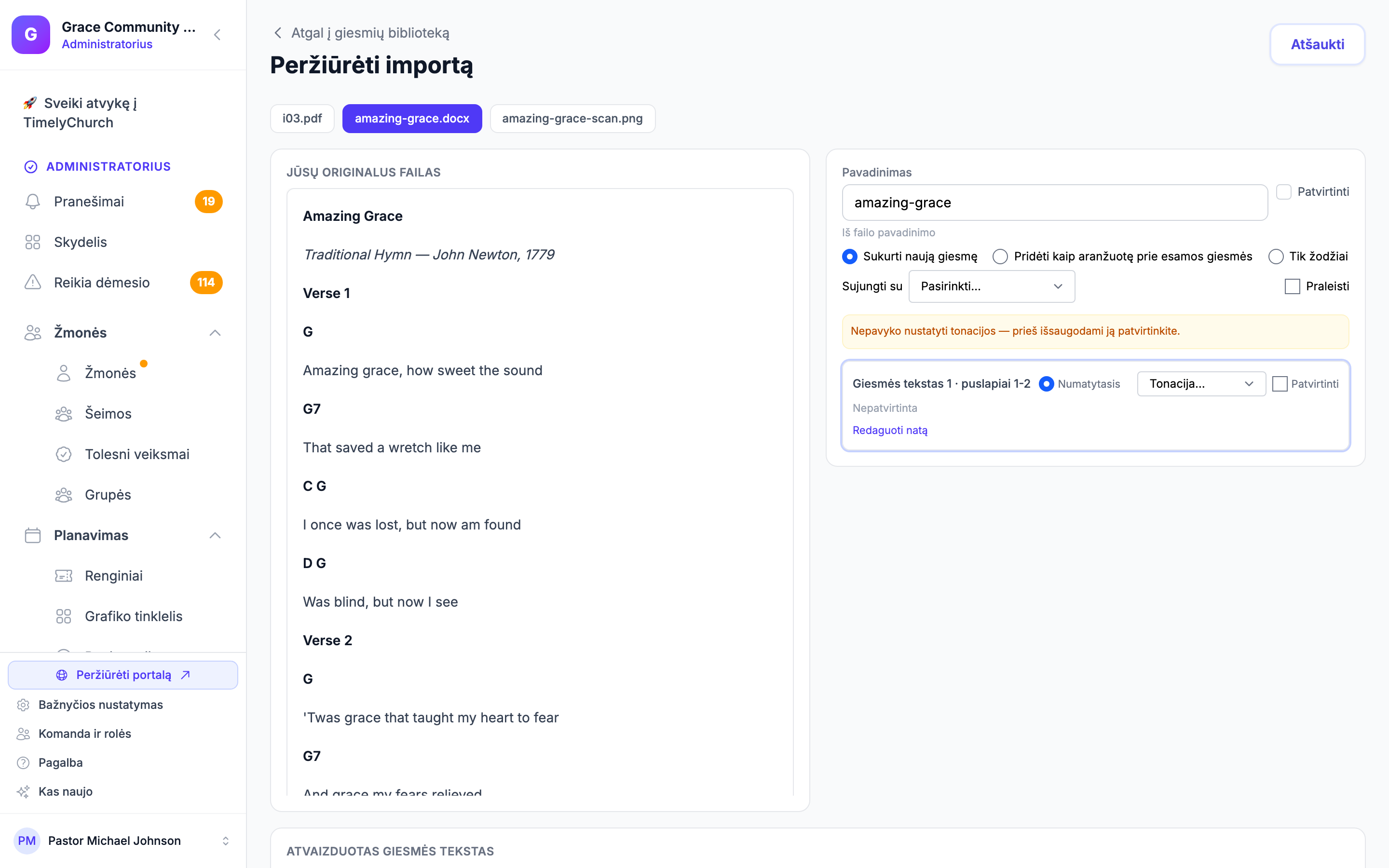Select the Numatytasis radio button
Screen dimensions: 1389x868
point(1047,384)
